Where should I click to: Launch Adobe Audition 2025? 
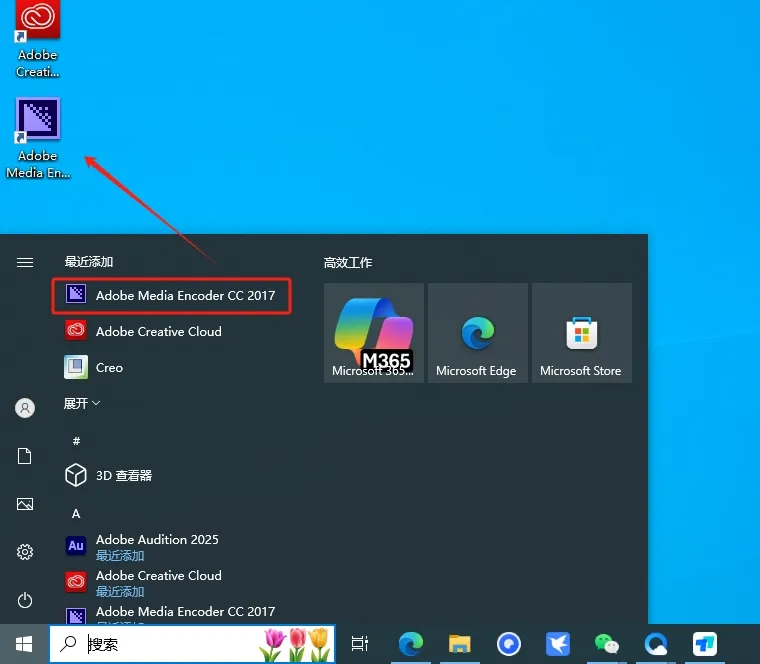[142, 546]
